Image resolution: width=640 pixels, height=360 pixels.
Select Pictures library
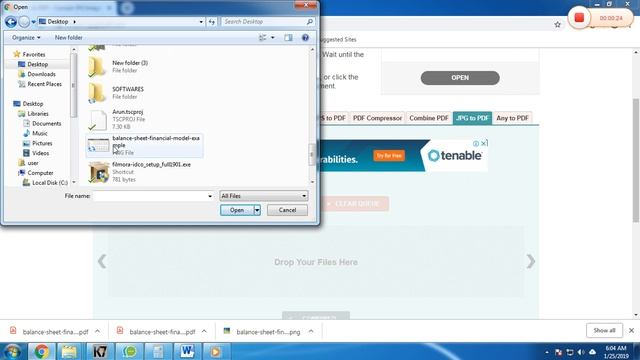[42, 143]
